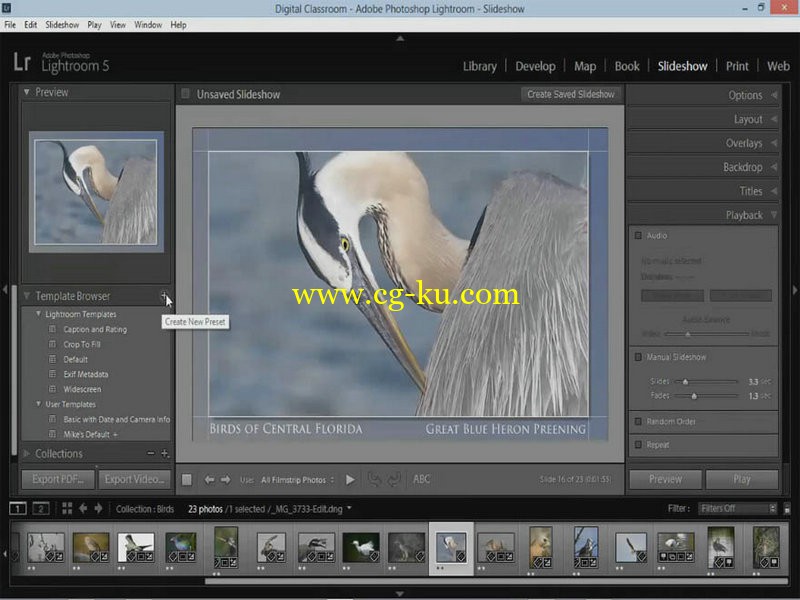Hide filmstrip with bottom arrow
The width and height of the screenshot is (800, 600).
coord(400,594)
